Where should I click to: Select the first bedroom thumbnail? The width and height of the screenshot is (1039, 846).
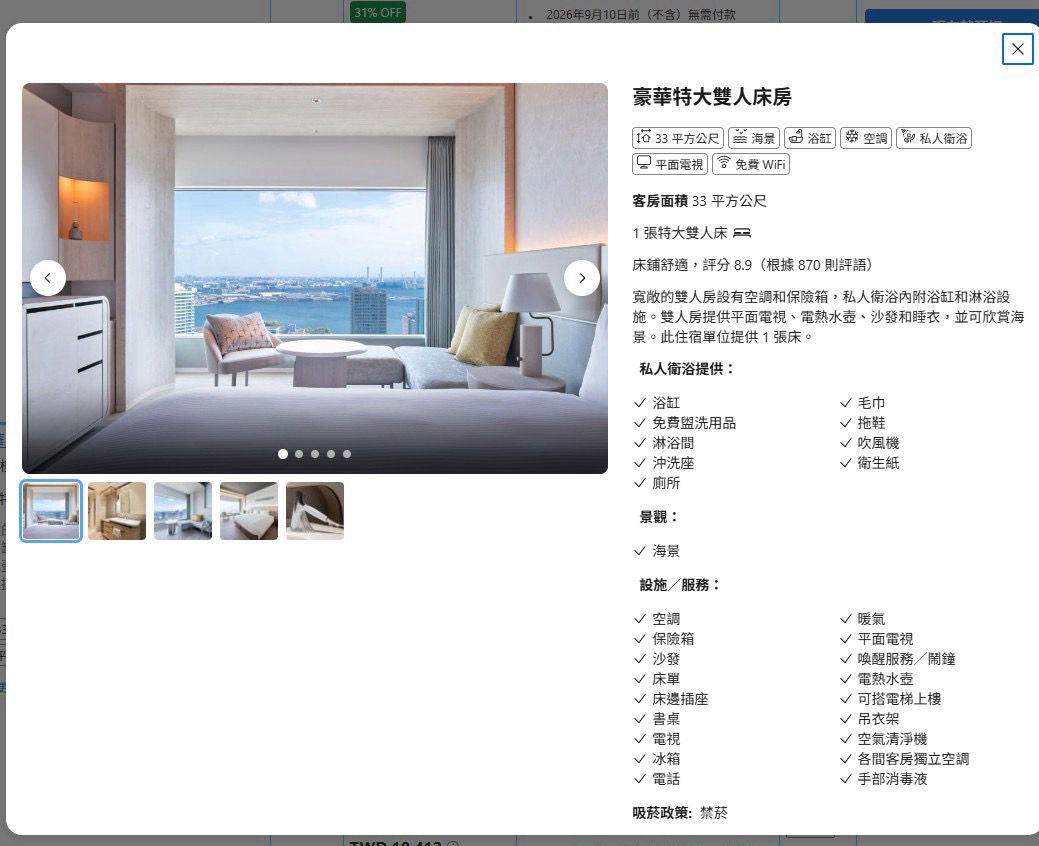click(x=51, y=511)
